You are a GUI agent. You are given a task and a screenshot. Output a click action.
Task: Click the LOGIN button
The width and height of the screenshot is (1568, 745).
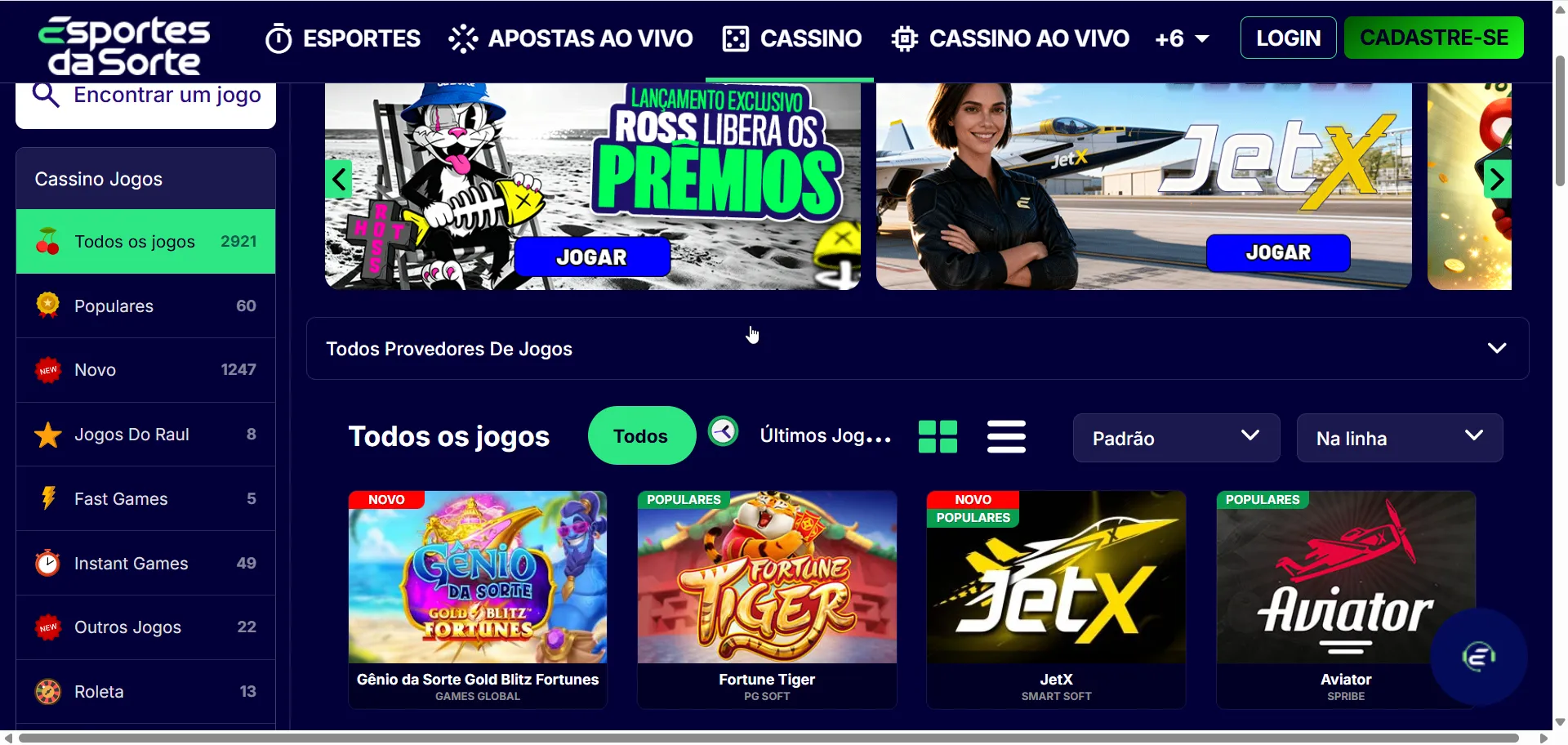[x=1288, y=38]
